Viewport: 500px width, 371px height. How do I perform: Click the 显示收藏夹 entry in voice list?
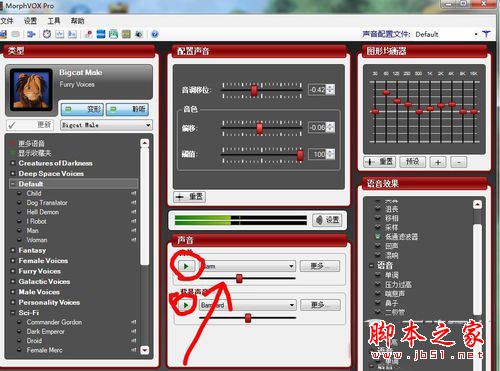click(x=34, y=153)
